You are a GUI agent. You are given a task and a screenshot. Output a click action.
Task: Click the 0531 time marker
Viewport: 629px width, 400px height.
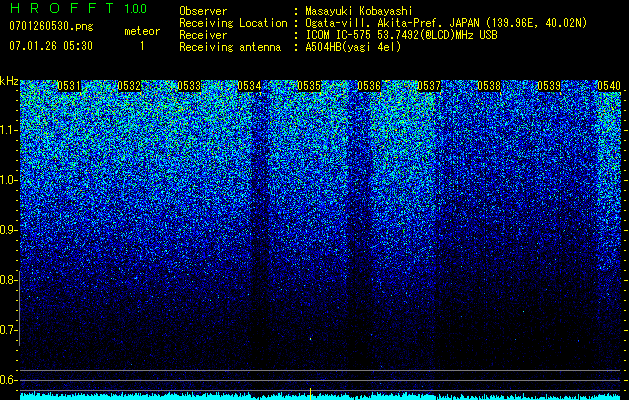(69, 86)
